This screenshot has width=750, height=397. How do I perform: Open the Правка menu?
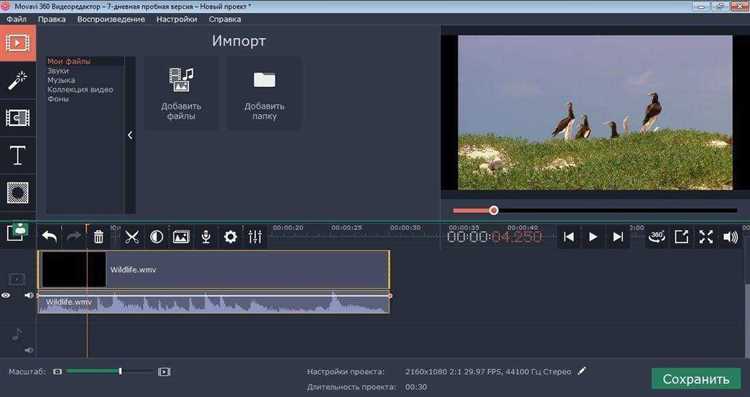[x=52, y=19]
